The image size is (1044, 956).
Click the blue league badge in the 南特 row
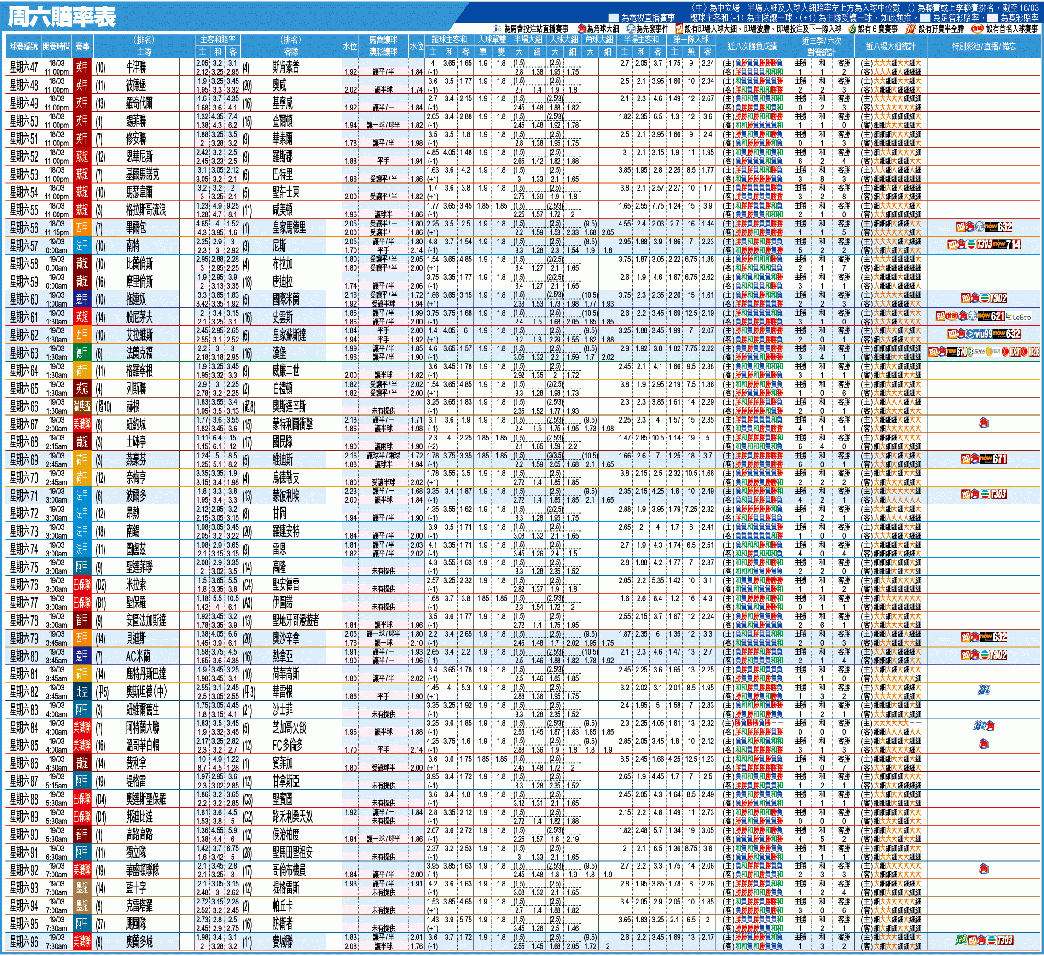pos(82,246)
